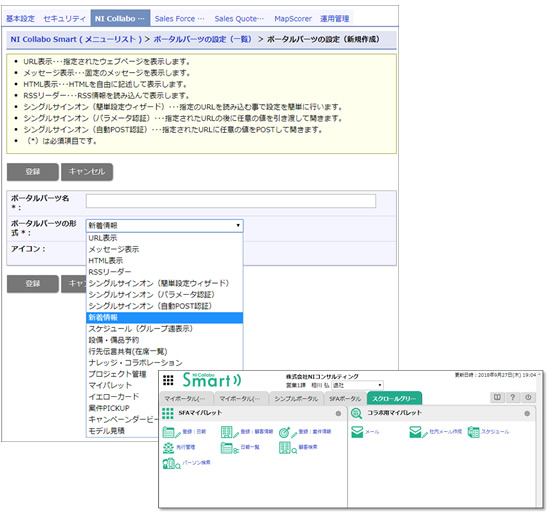Click the 登録：日報 icon
This screenshot has width=548, height=513.
171,432
